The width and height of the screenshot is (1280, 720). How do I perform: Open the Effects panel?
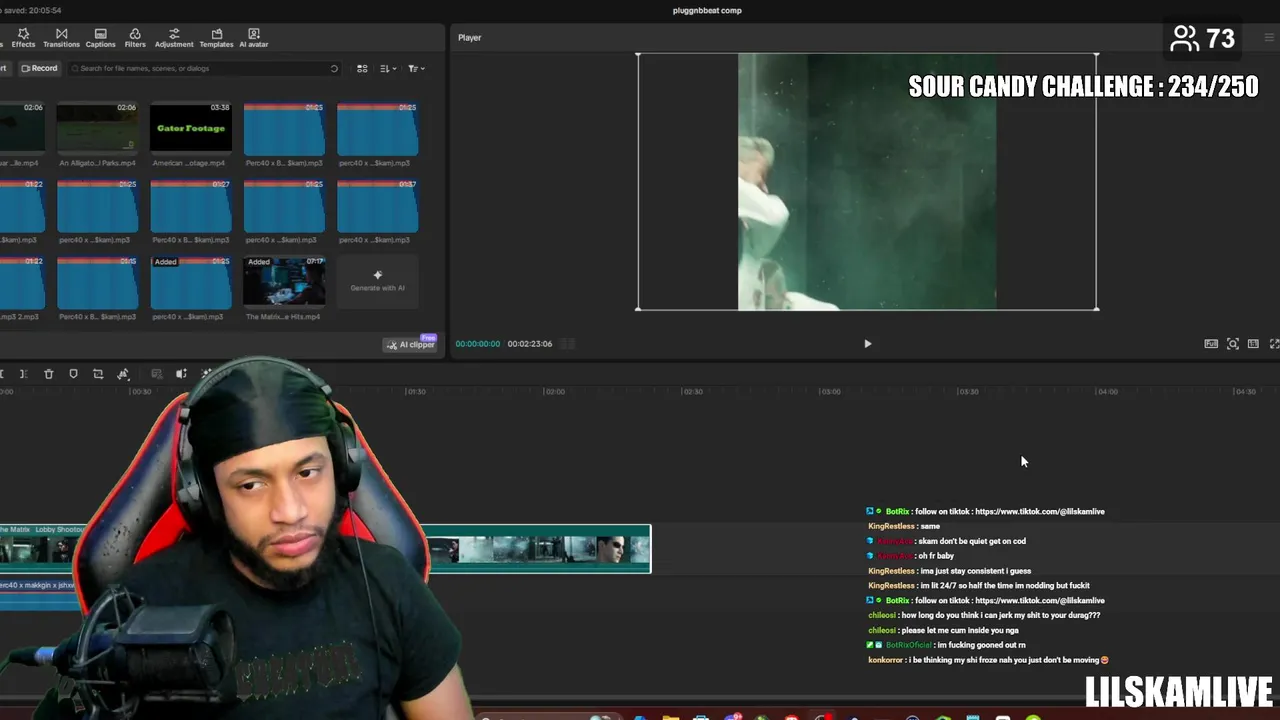tap(23, 38)
